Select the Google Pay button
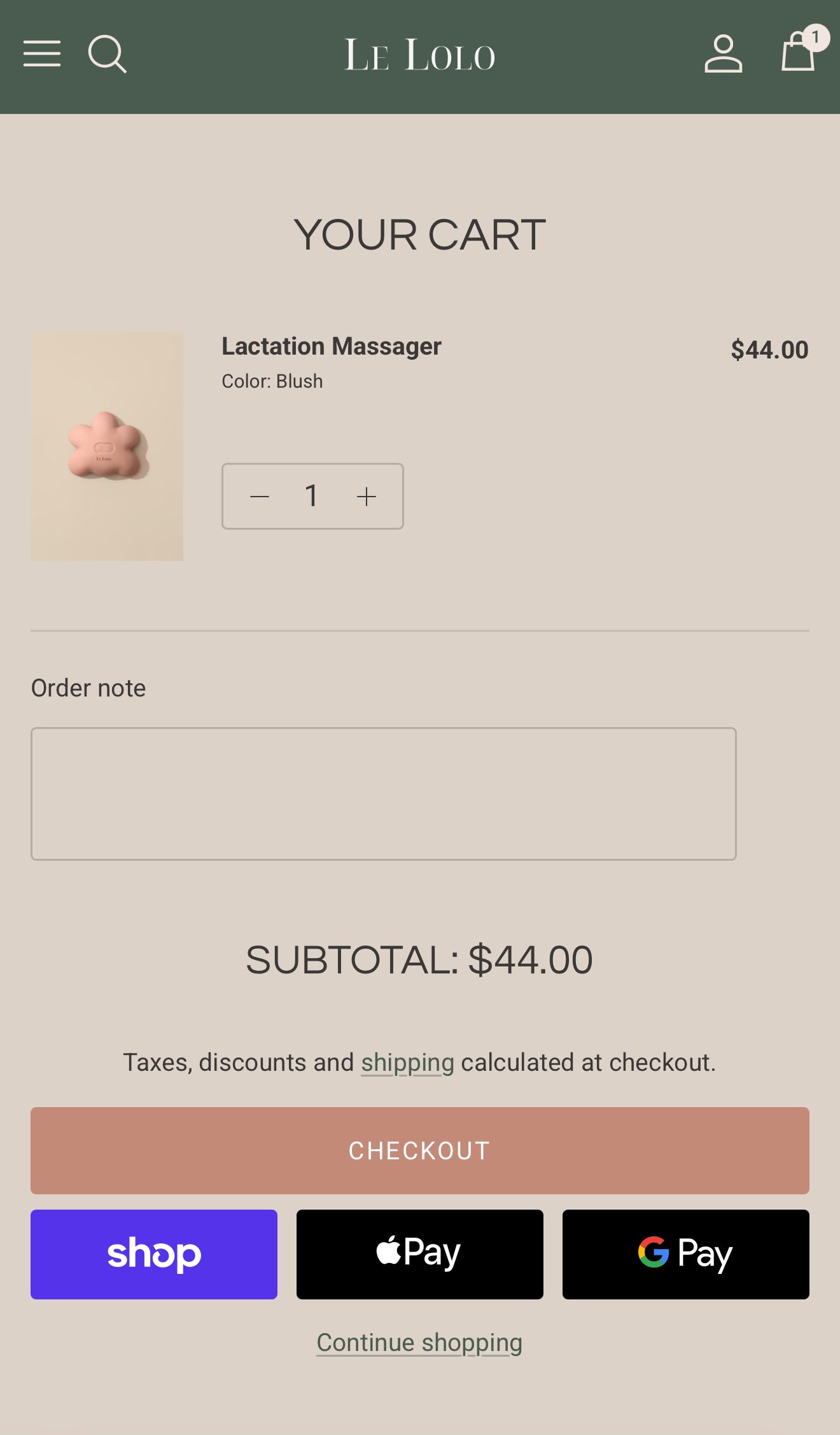This screenshot has width=840, height=1435. 686,1254
